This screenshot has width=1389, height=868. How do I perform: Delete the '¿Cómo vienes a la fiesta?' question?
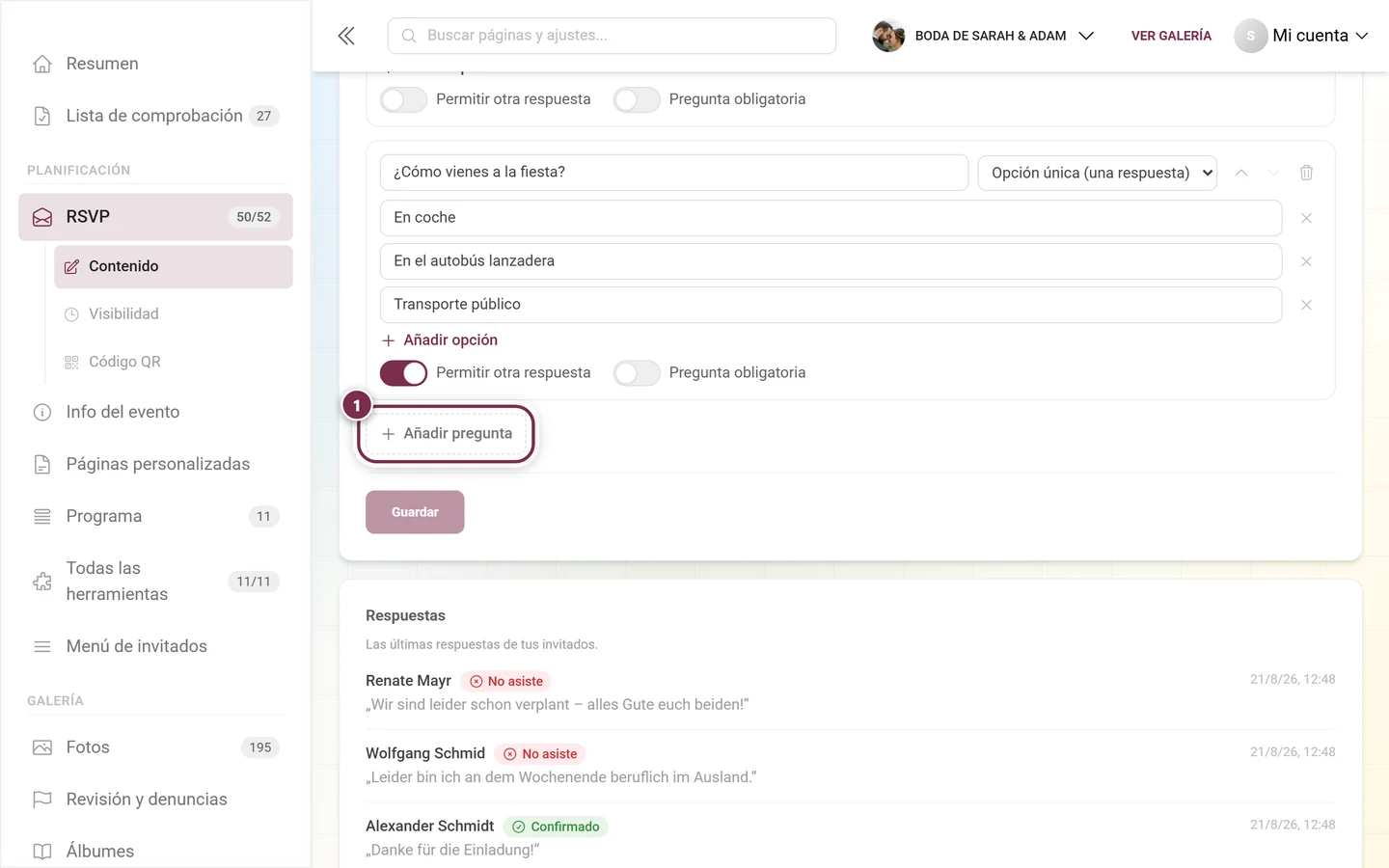tap(1306, 173)
